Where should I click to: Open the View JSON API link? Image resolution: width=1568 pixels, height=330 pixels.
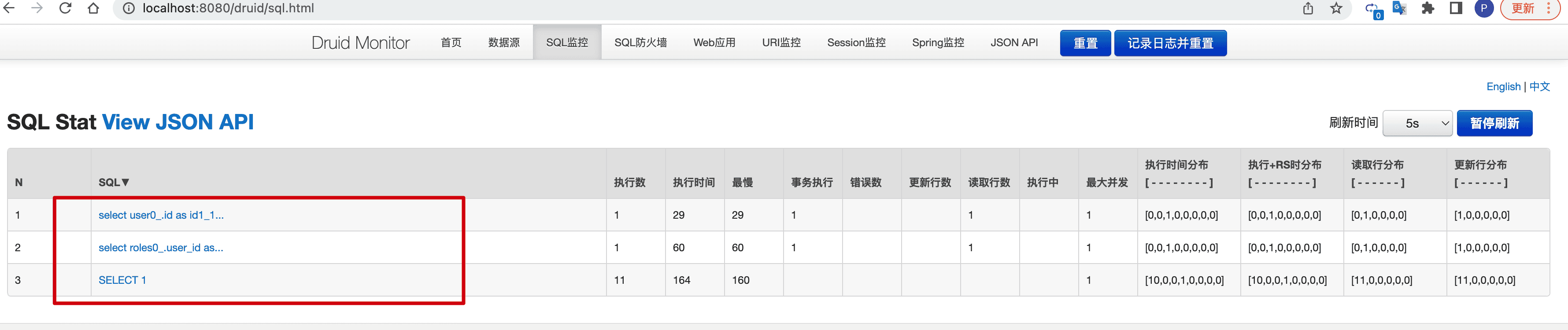177,122
